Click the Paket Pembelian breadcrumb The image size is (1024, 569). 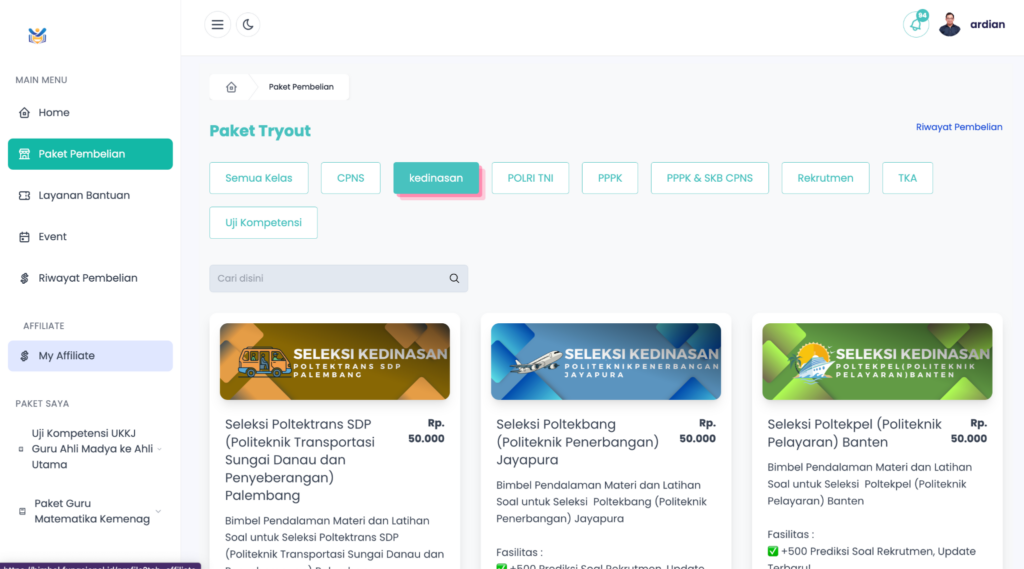(301, 87)
